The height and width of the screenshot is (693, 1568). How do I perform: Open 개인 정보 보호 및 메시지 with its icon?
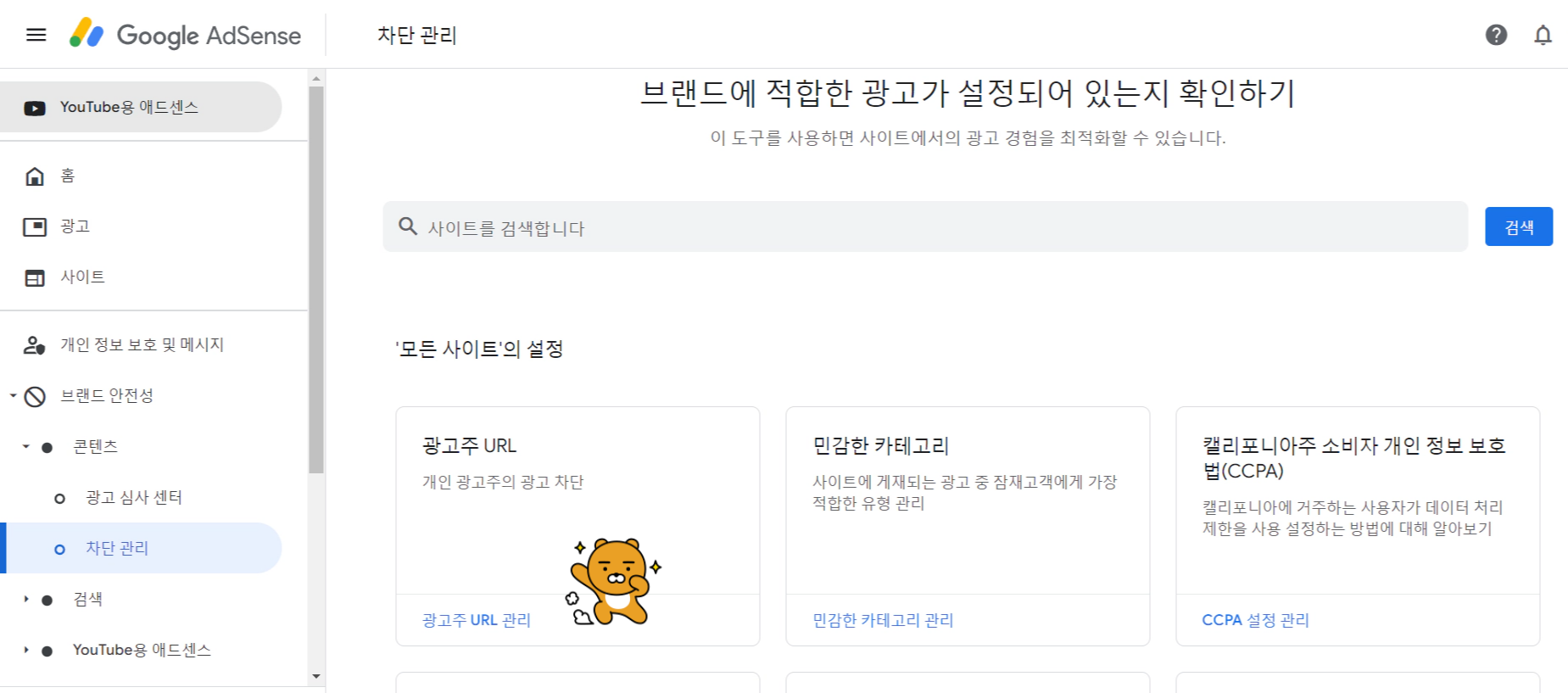pos(34,344)
